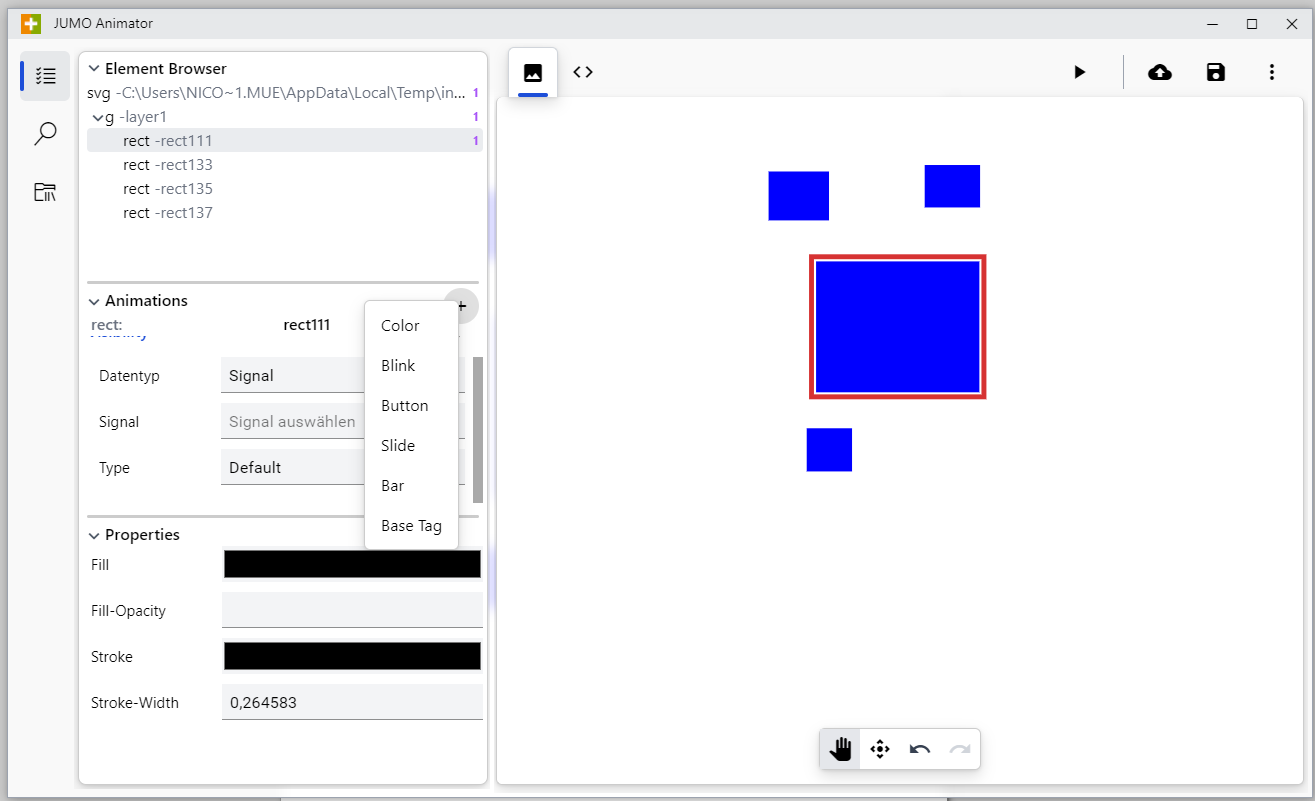Switch to the code view tab
The height and width of the screenshot is (801, 1315).
(x=583, y=72)
